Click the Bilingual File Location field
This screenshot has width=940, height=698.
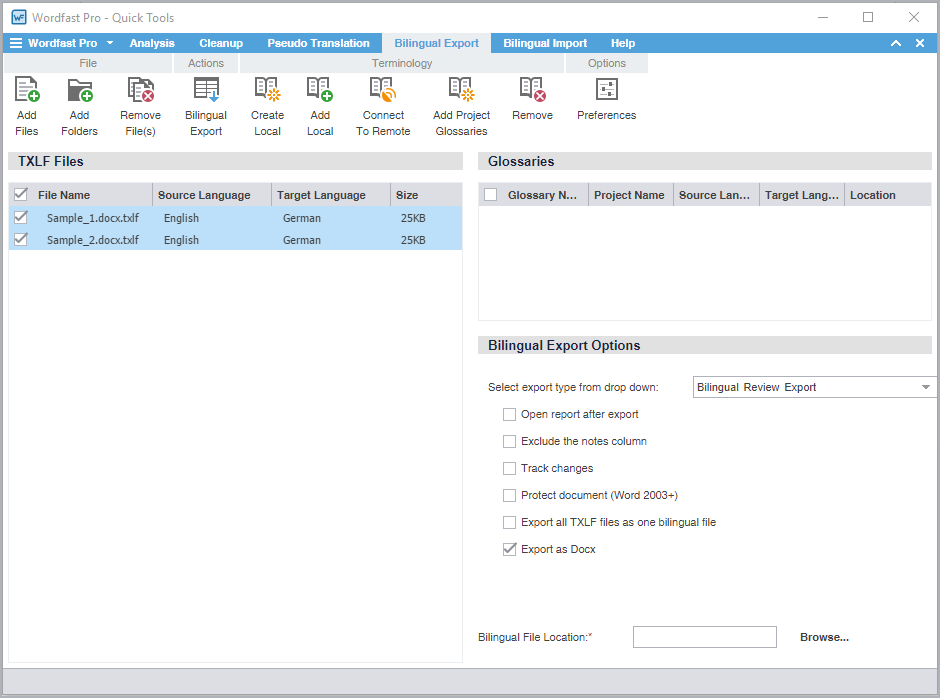[704, 637]
